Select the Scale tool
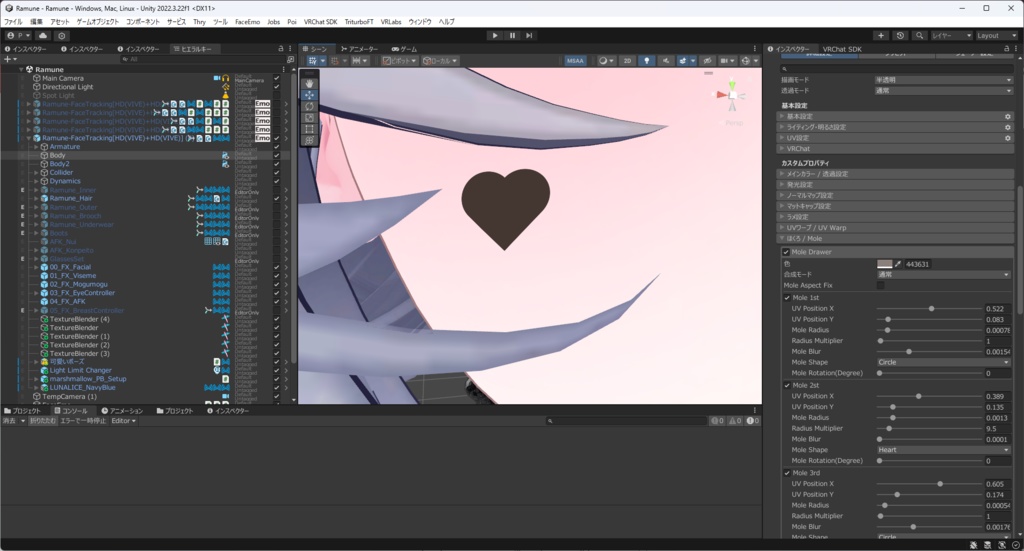 (310, 118)
